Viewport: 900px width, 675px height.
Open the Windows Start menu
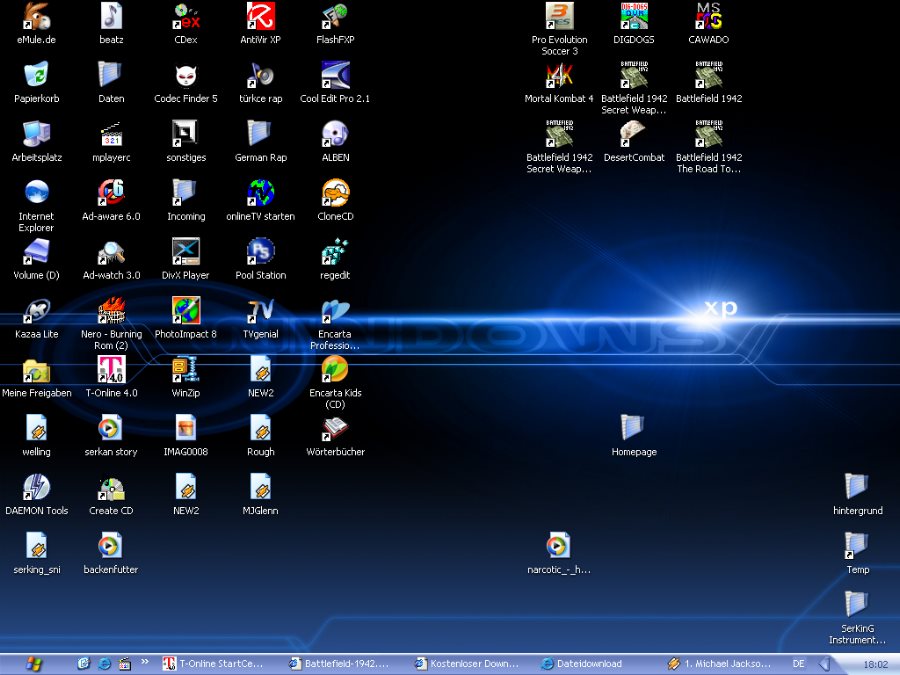click(x=33, y=664)
